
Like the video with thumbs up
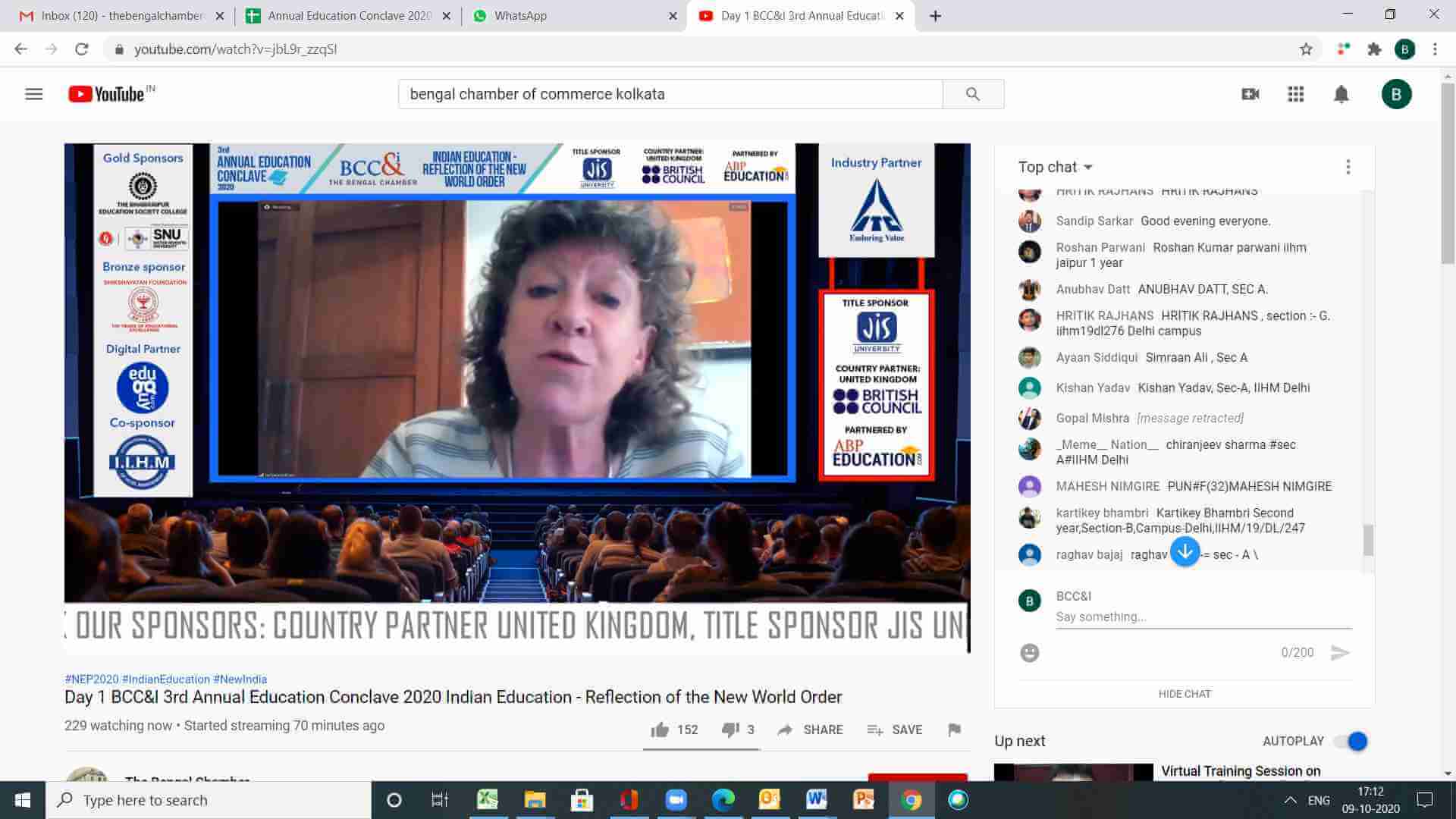tap(660, 730)
